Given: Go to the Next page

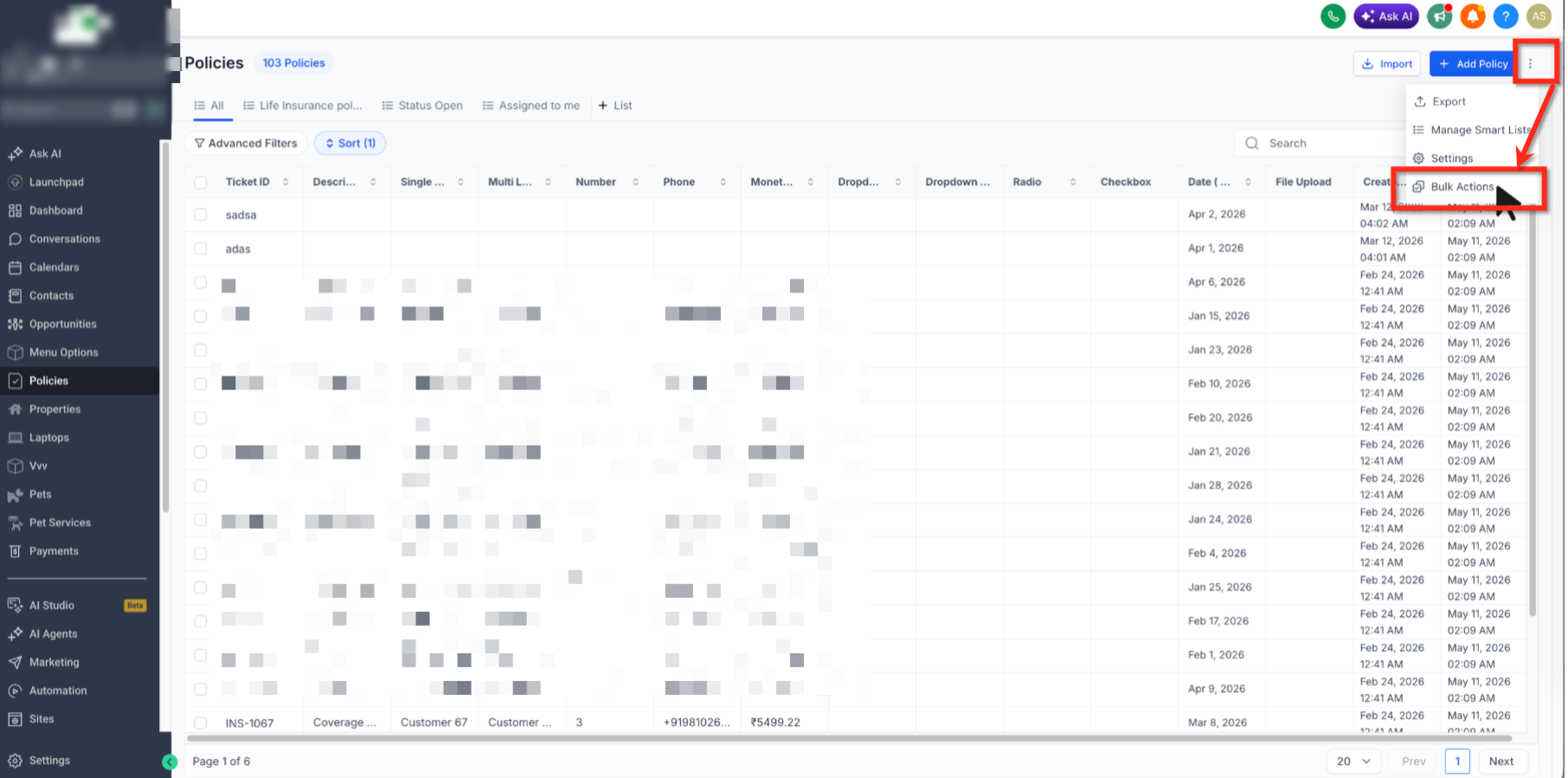Looking at the screenshot, I should tap(1501, 762).
